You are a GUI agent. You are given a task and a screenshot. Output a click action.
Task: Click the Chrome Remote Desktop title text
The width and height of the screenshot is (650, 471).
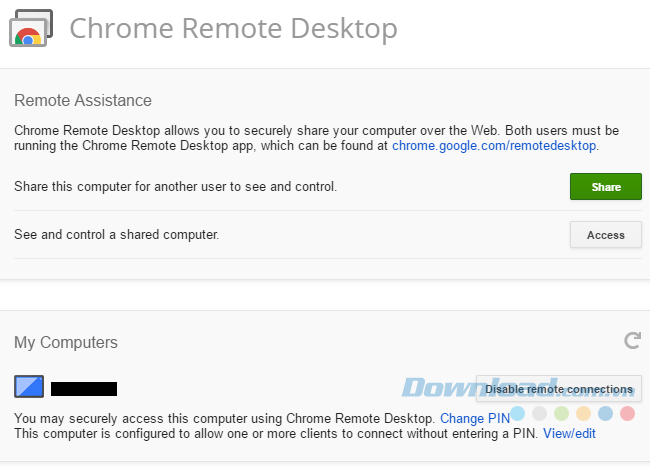pyautogui.click(x=233, y=29)
